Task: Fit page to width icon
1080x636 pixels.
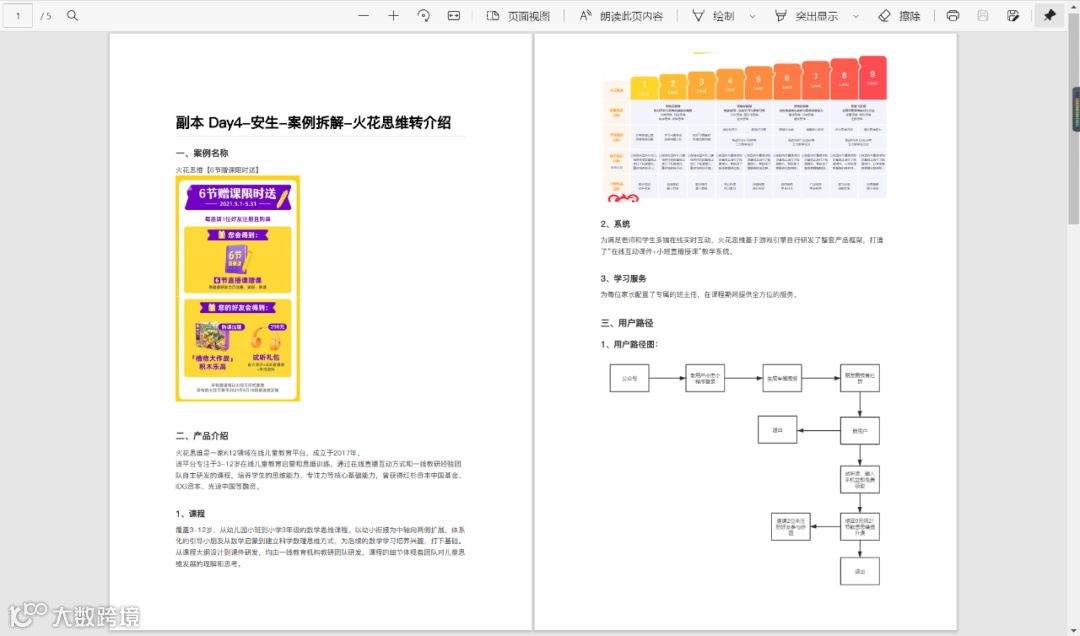Action: pos(454,15)
